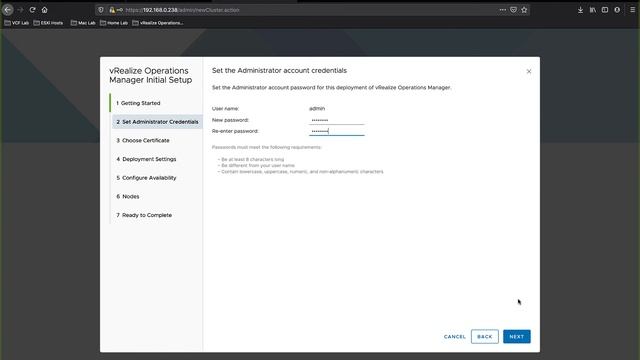Open the vRealize Operations bookmark folder
Screen dimensions: 640x360
(x=158, y=23)
